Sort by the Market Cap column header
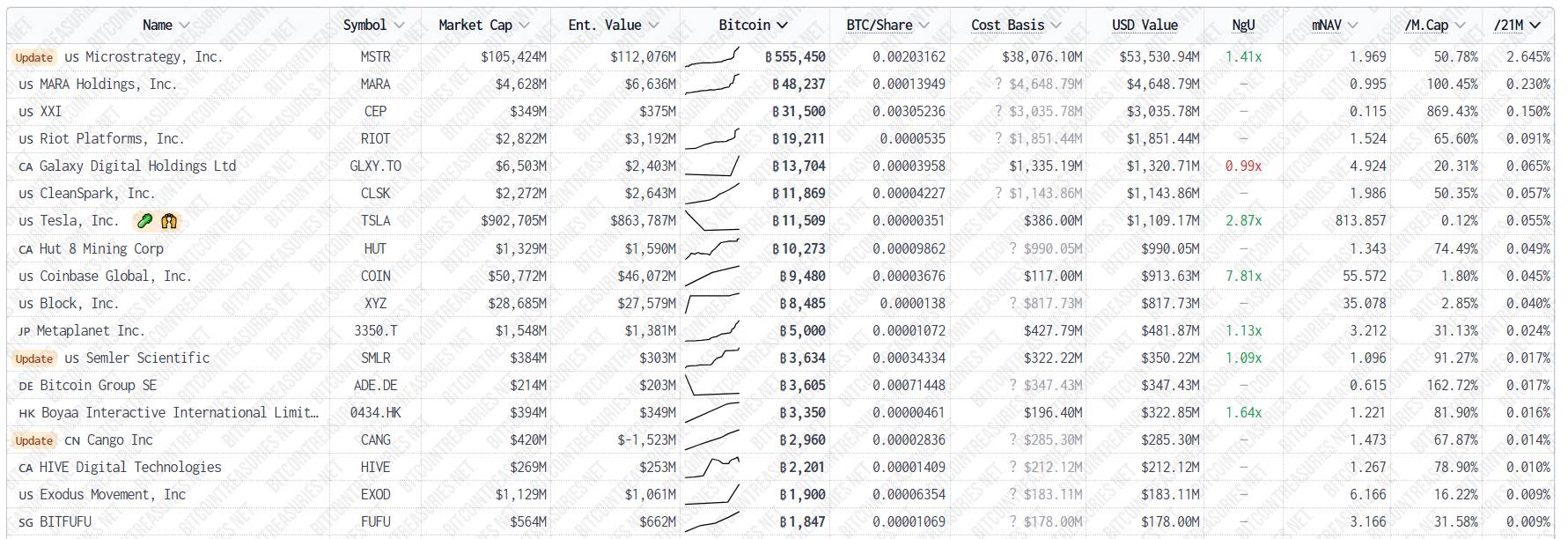Screen dimensions: 1568x539 tap(484, 26)
